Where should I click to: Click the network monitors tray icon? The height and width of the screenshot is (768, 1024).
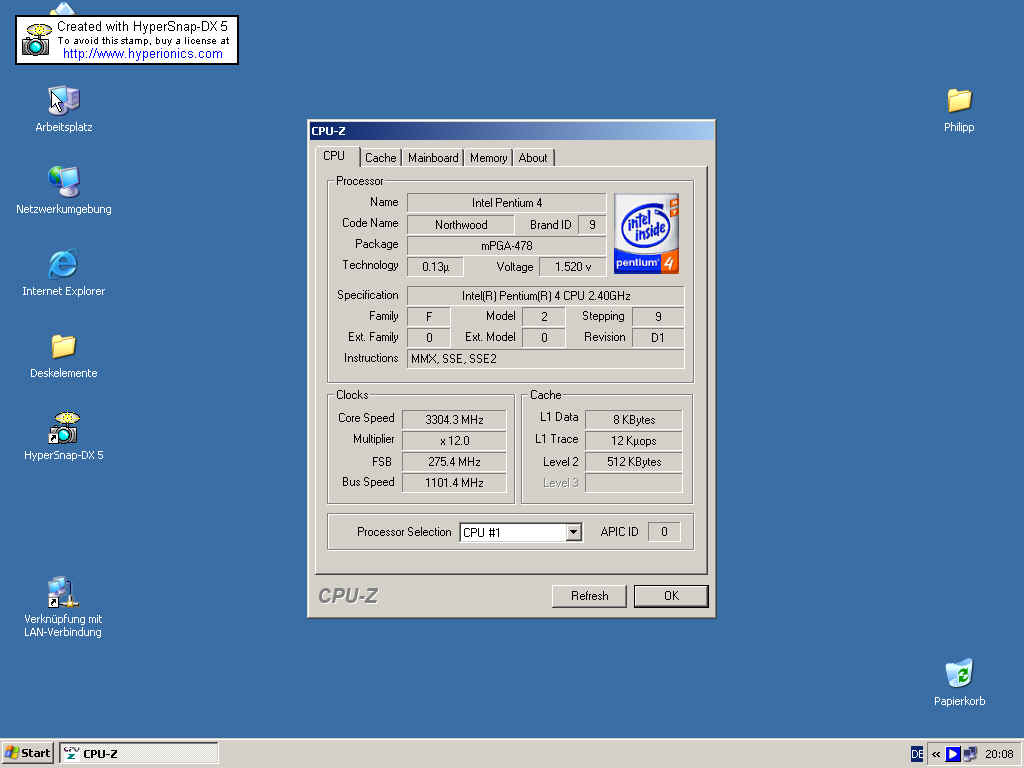pyautogui.click(x=970, y=754)
